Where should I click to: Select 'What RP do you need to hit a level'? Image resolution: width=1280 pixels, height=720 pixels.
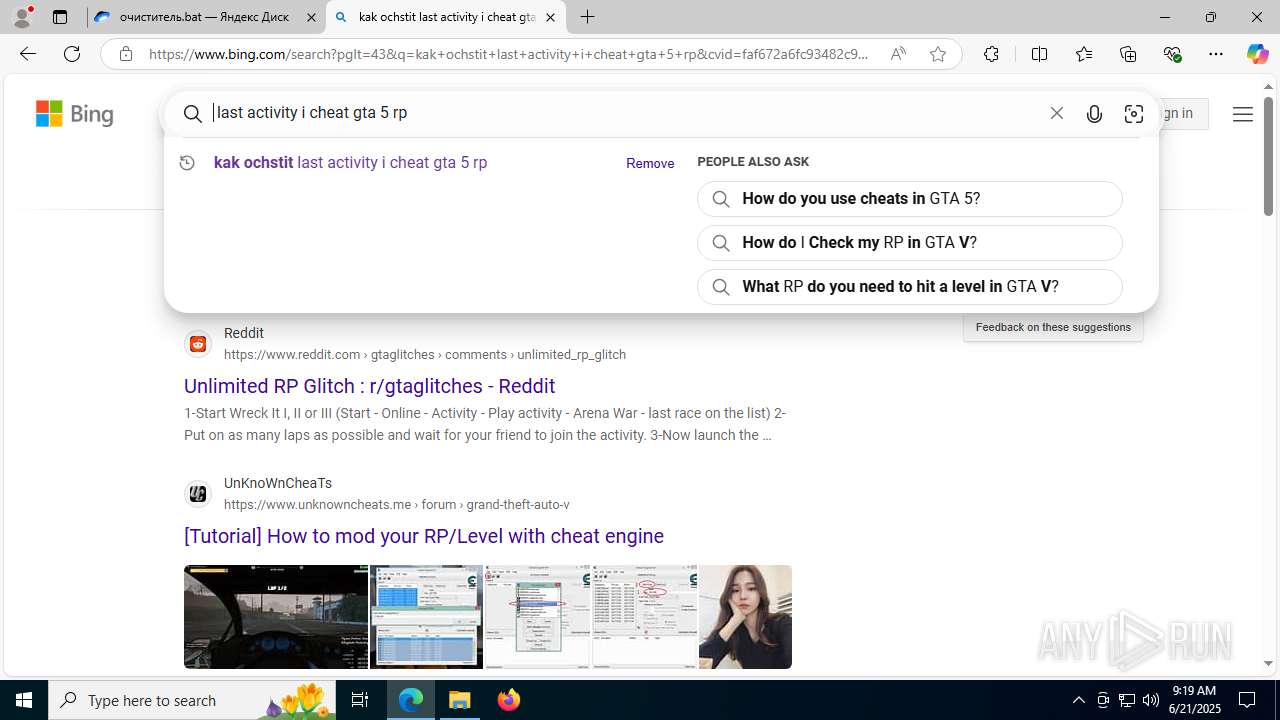(910, 286)
